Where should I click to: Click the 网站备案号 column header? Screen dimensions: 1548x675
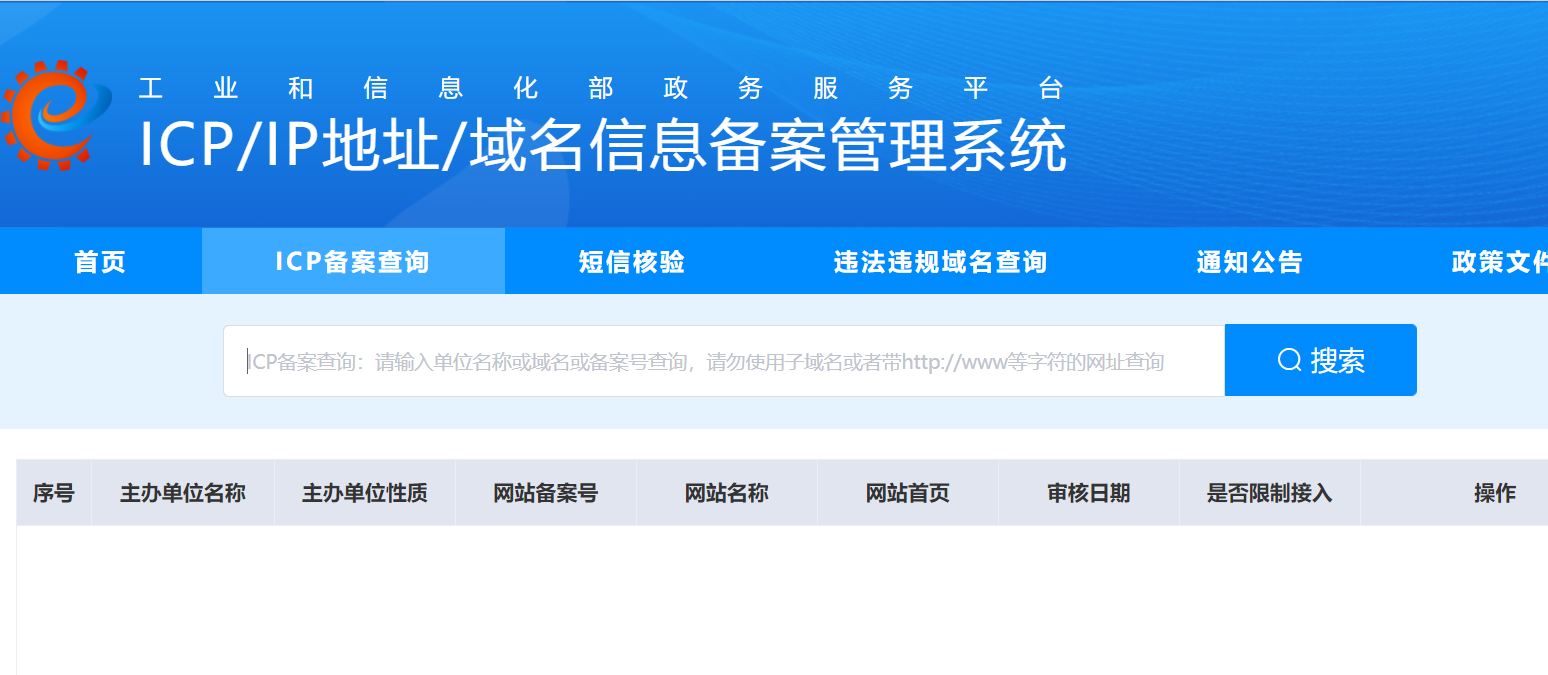[546, 493]
